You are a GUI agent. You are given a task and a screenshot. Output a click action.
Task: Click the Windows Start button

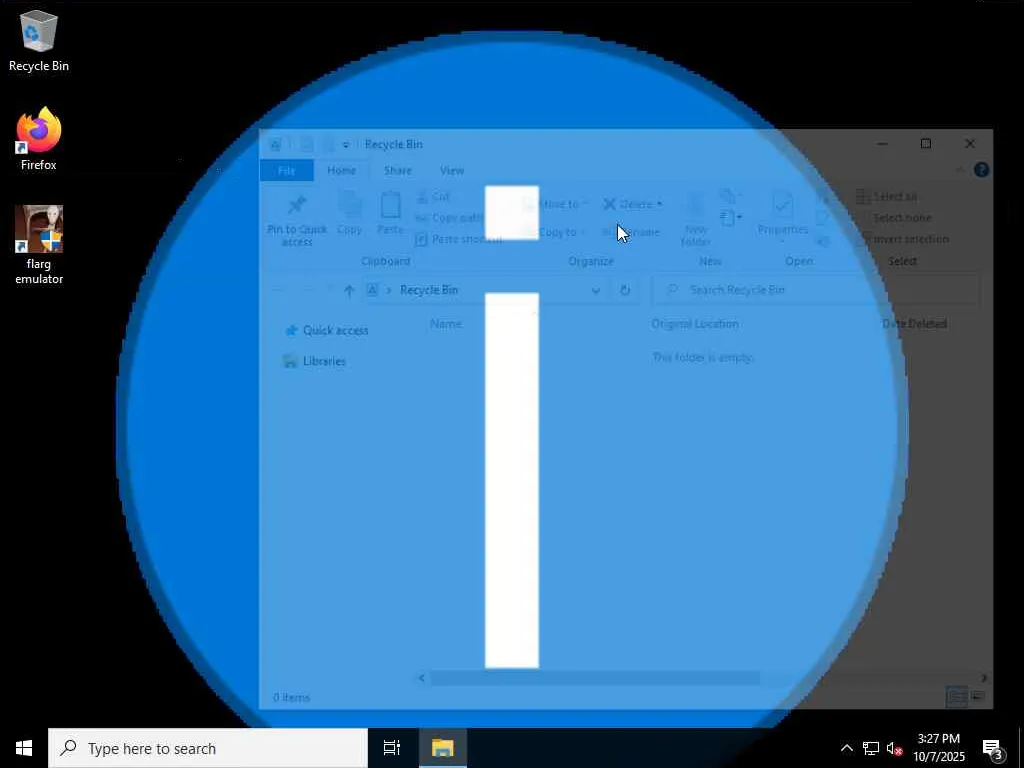(x=24, y=748)
